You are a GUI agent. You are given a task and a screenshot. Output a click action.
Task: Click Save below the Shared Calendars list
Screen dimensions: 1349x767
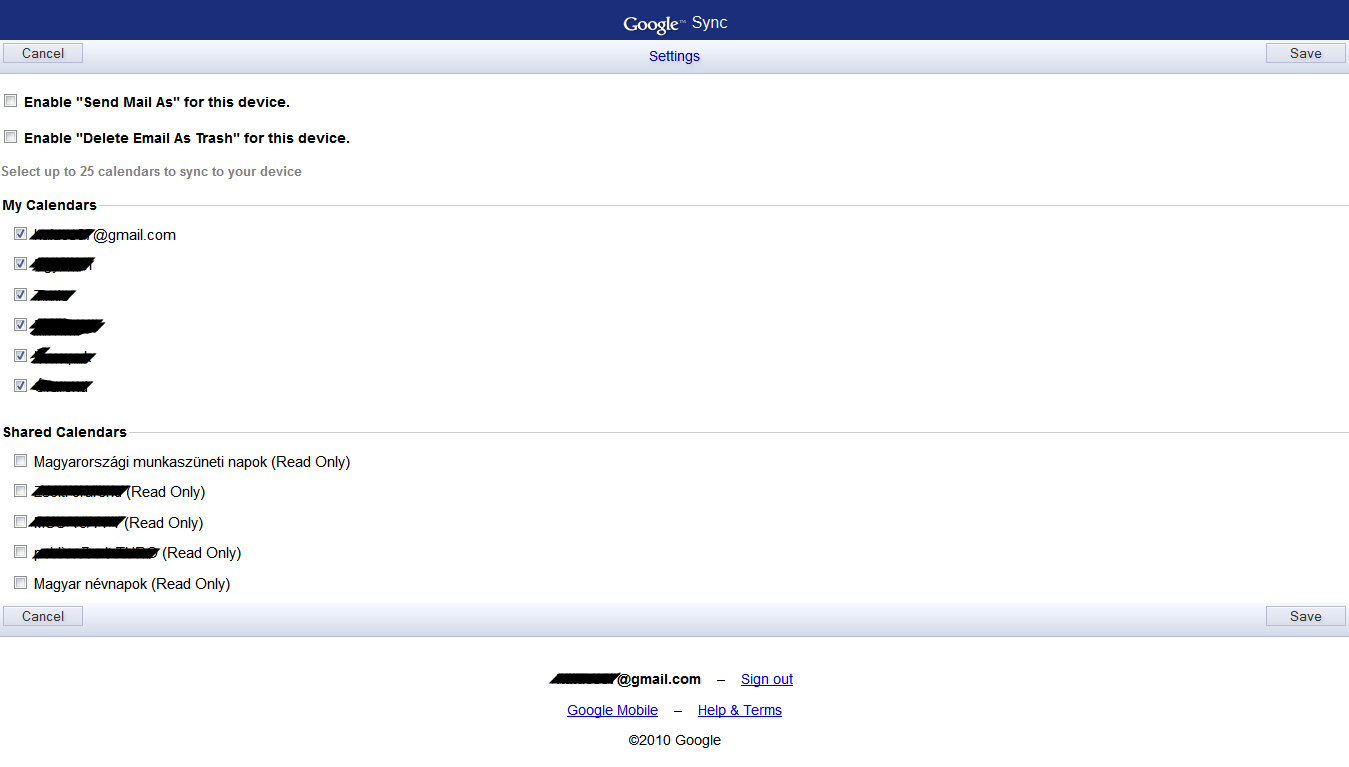(1305, 616)
